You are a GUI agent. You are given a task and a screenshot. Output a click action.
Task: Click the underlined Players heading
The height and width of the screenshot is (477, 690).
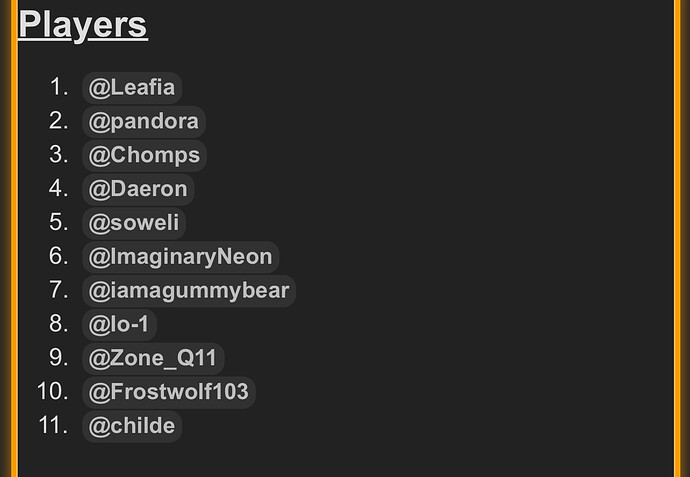pyautogui.click(x=83, y=26)
